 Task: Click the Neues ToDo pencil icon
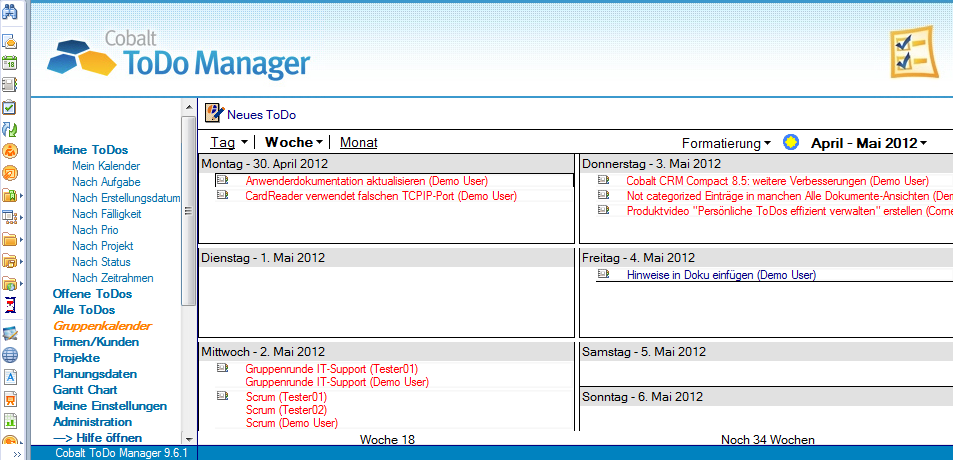click(x=213, y=113)
